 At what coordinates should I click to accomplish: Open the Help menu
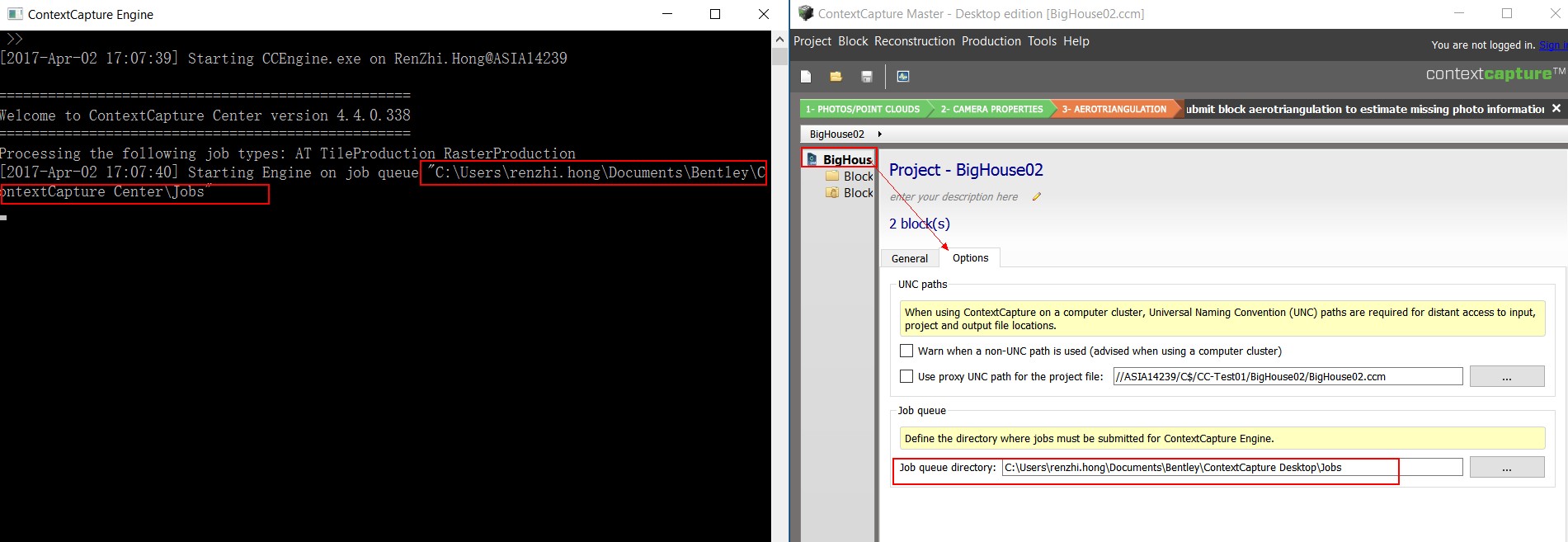pos(1076,41)
